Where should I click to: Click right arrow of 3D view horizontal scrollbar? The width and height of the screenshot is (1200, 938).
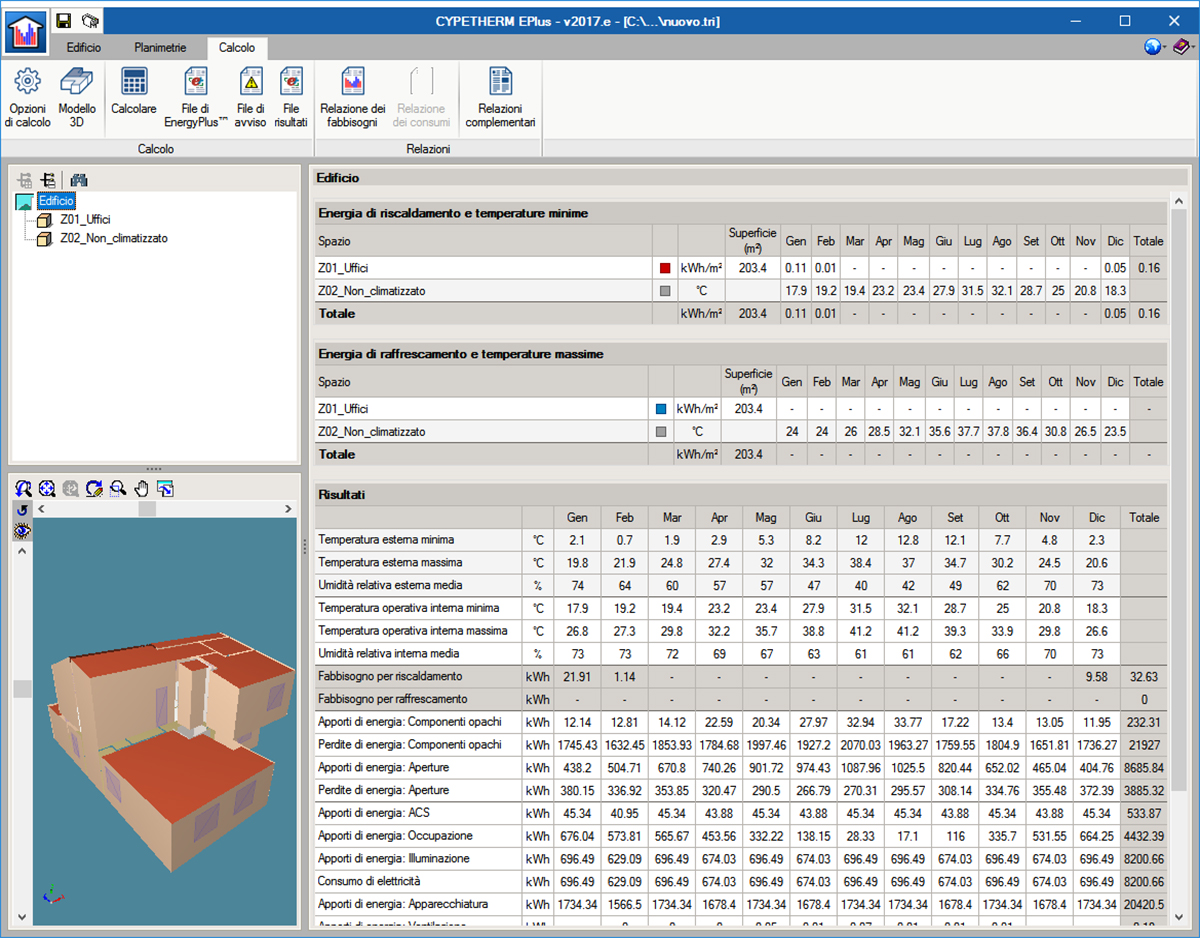[289, 509]
